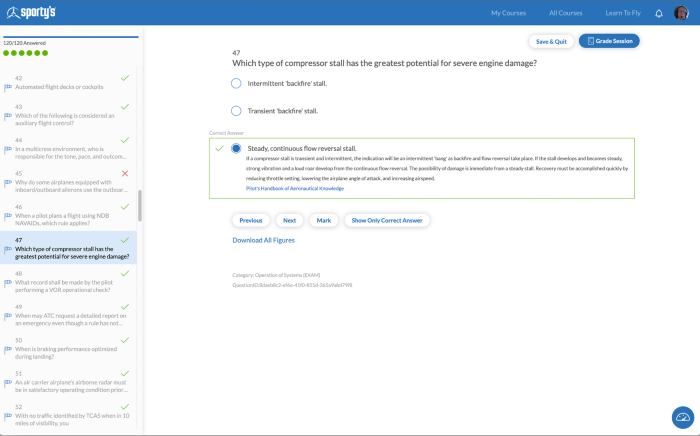This screenshot has height=436, width=700.
Task: Click the first green progress dot
Action: coord(6,53)
